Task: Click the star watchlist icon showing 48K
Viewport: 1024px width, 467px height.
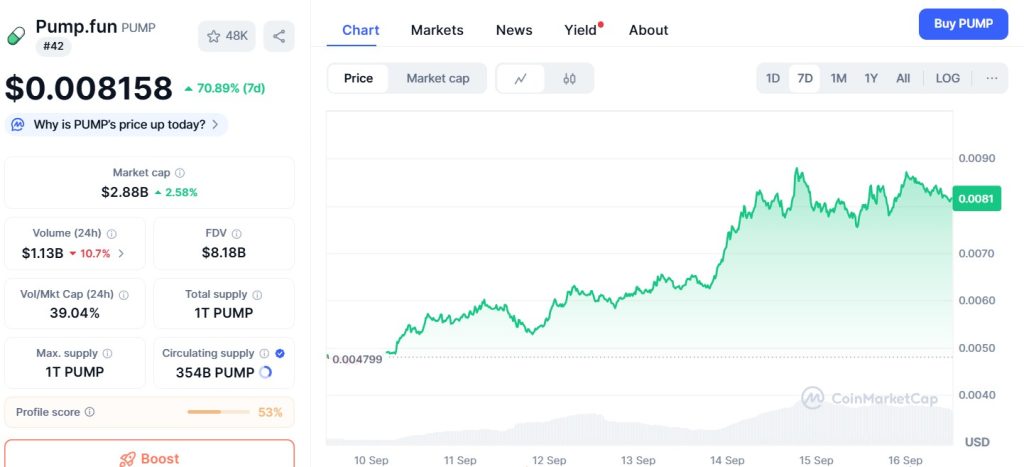Action: coord(226,36)
